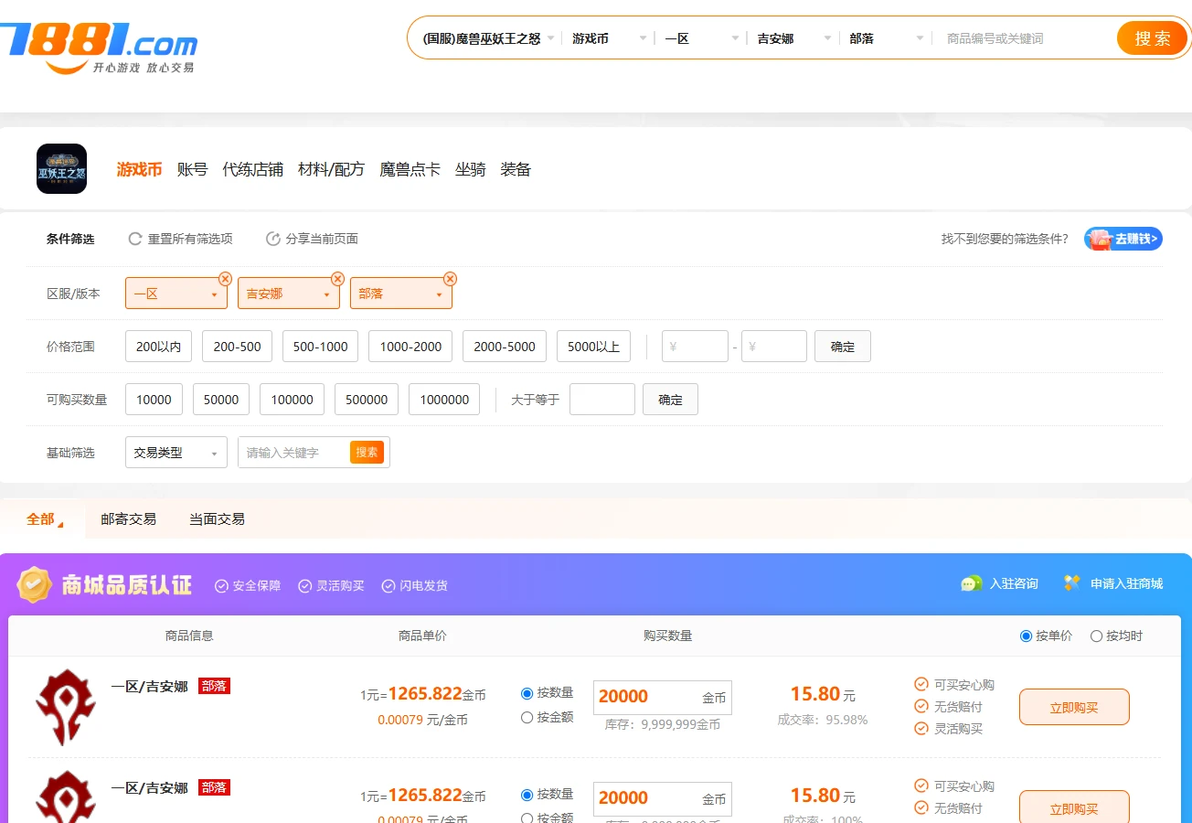This screenshot has height=823, width=1192.
Task: Click the gold 商城品质认证 badge icon
Action: [34, 584]
